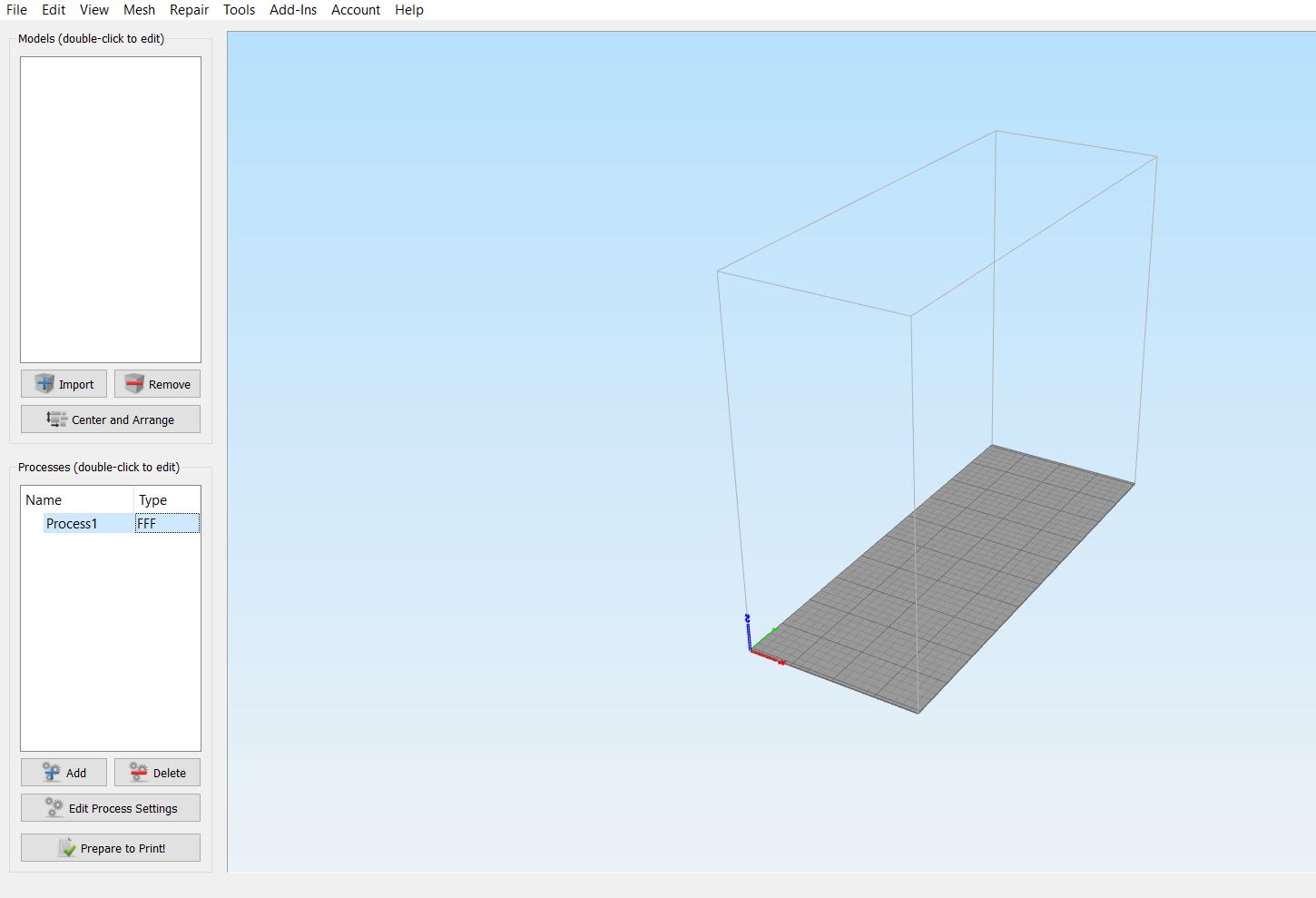The width and height of the screenshot is (1316, 898).
Task: Click the Type column header
Action: (x=167, y=500)
